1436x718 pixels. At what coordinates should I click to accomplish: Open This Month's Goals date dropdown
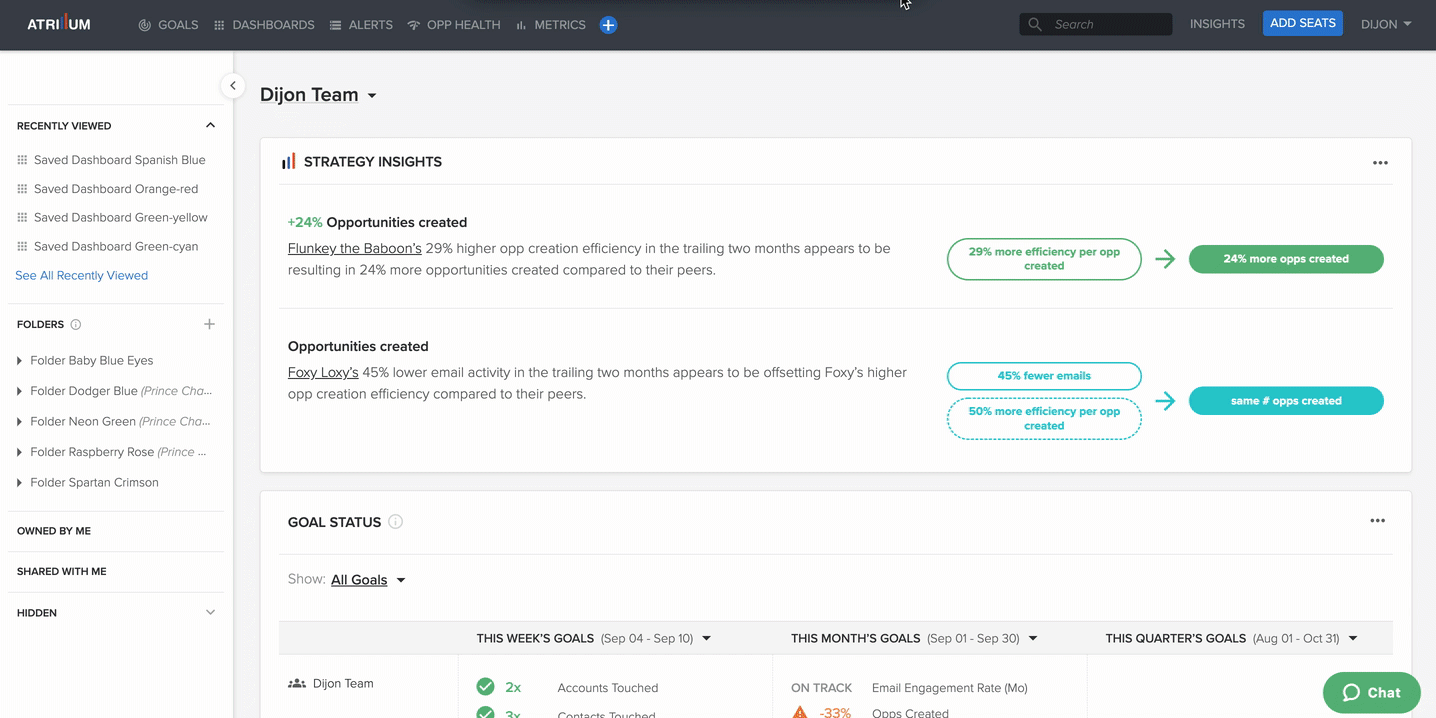(x=1033, y=639)
